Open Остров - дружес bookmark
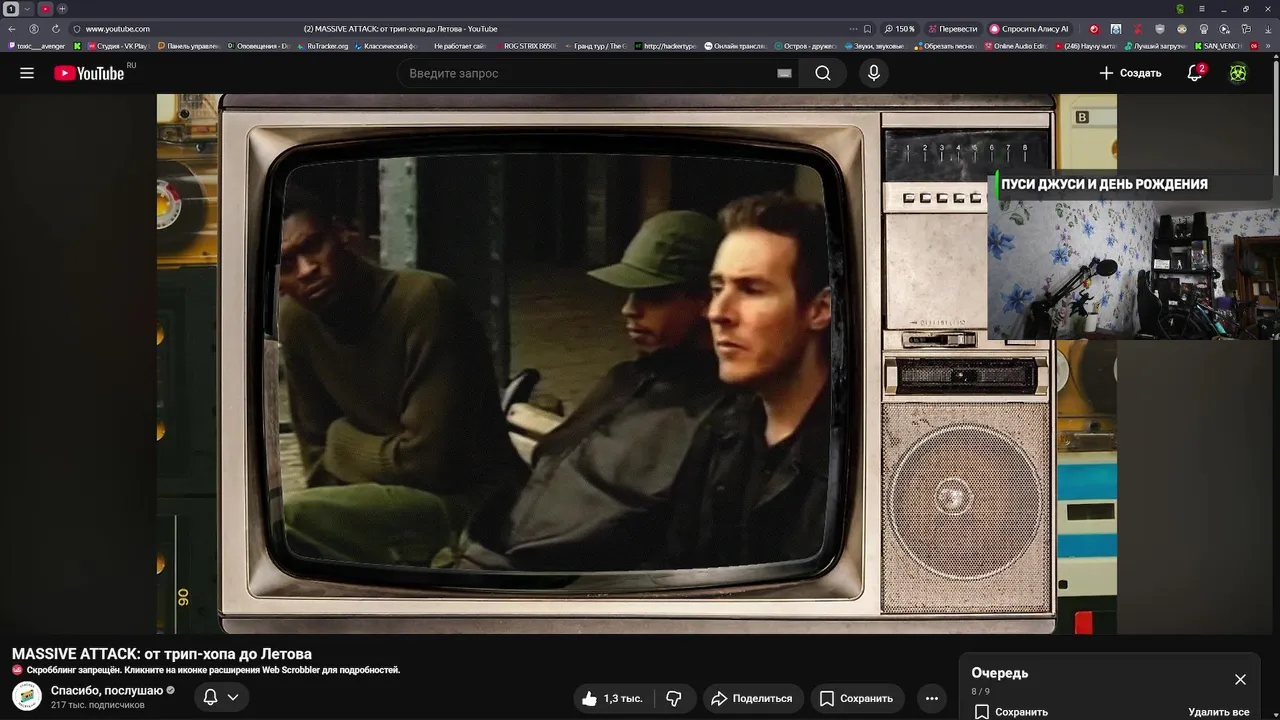 (x=804, y=46)
